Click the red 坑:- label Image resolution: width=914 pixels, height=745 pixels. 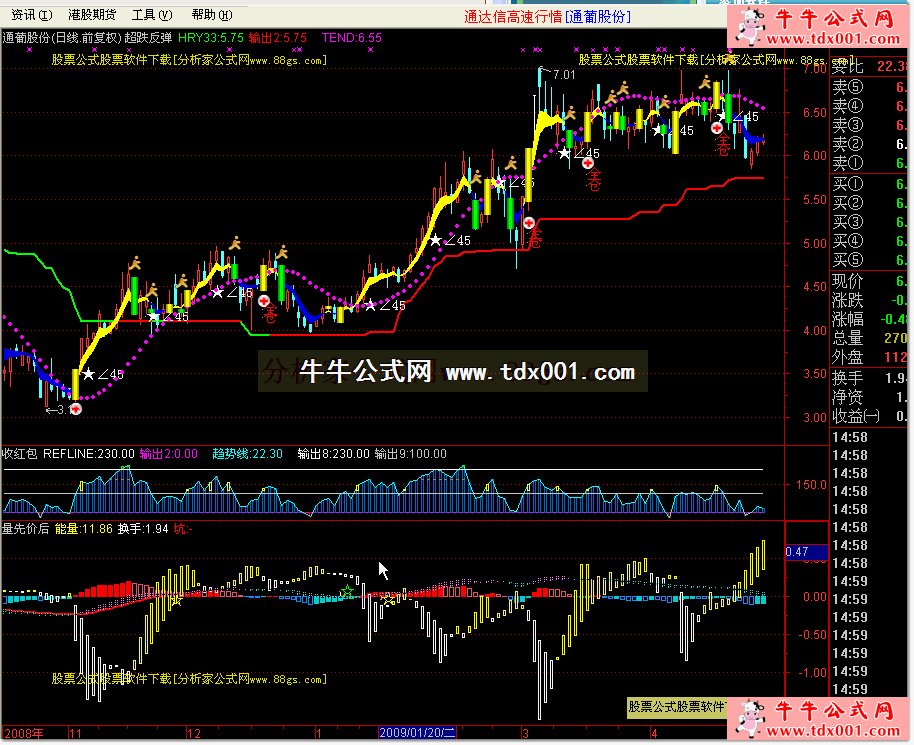click(183, 529)
